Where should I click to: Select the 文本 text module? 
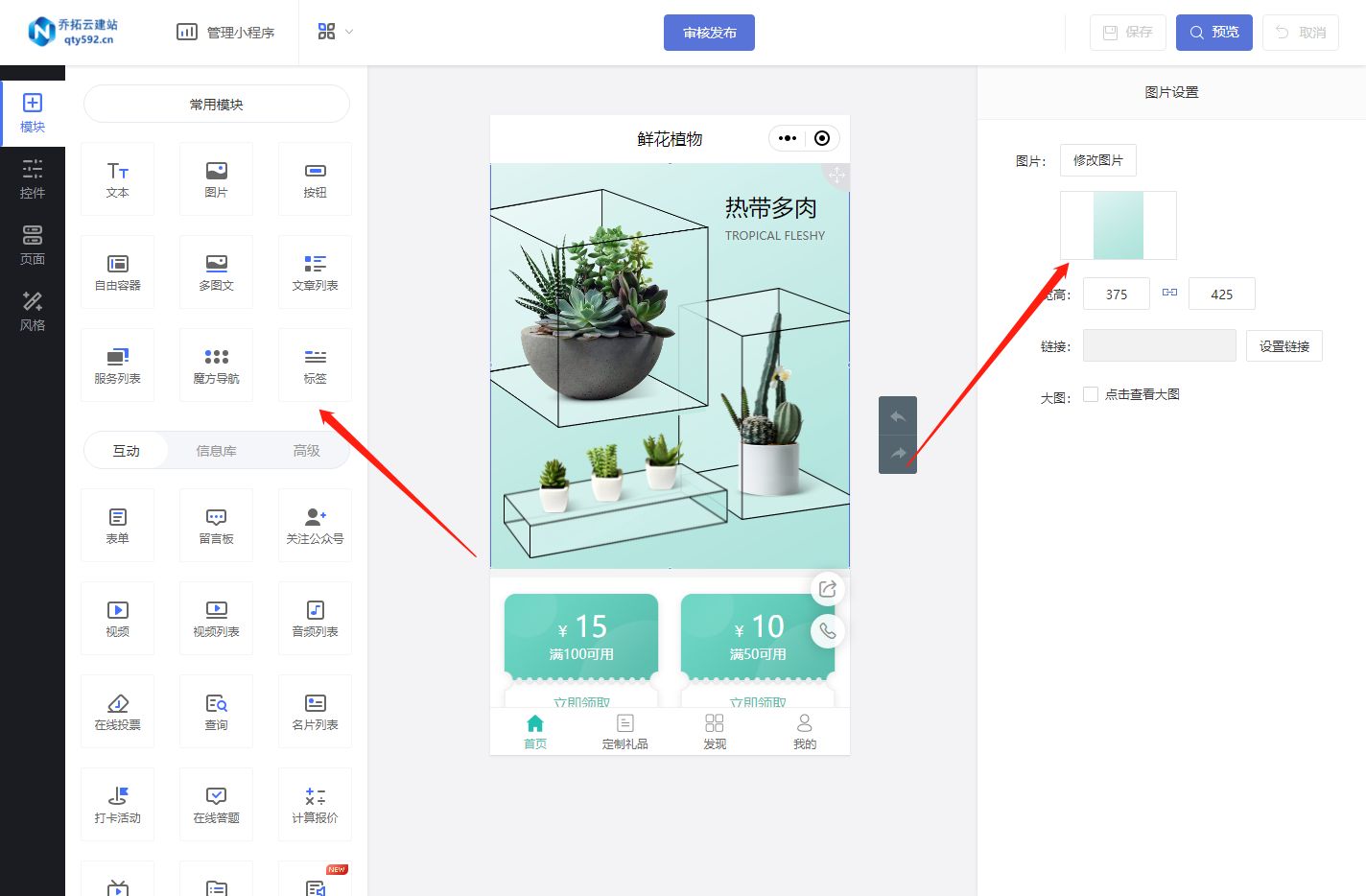pyautogui.click(x=117, y=178)
